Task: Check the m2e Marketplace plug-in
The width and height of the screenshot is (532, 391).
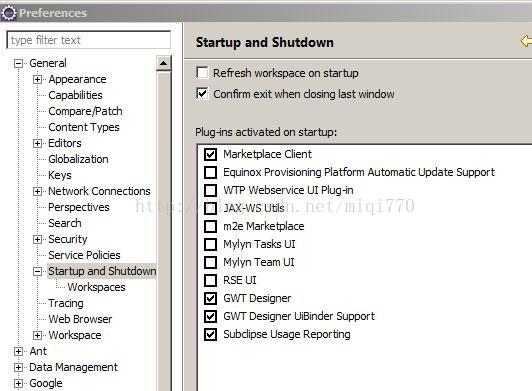Action: [x=210, y=226]
